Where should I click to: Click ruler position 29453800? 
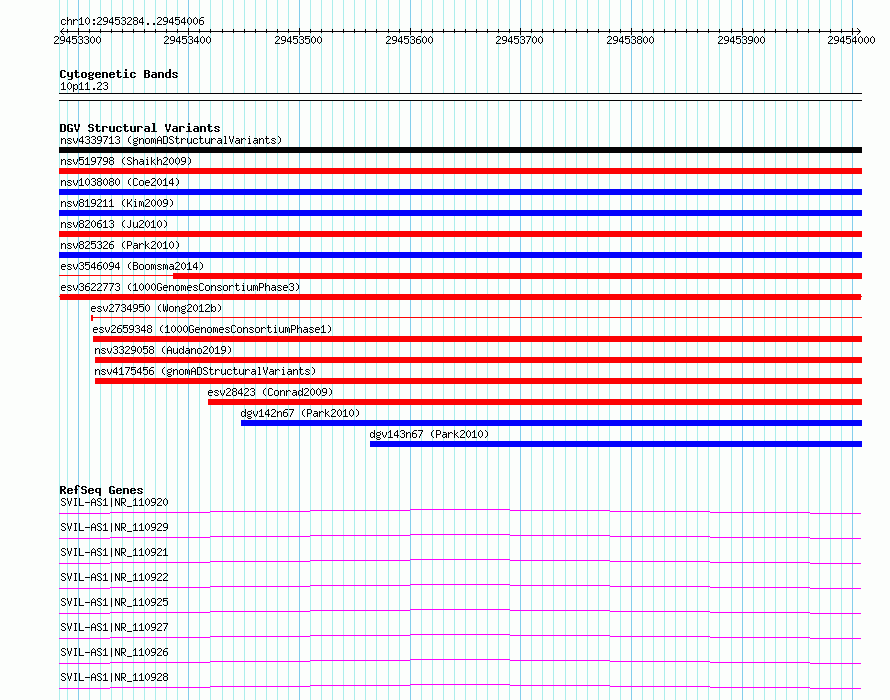coord(630,40)
